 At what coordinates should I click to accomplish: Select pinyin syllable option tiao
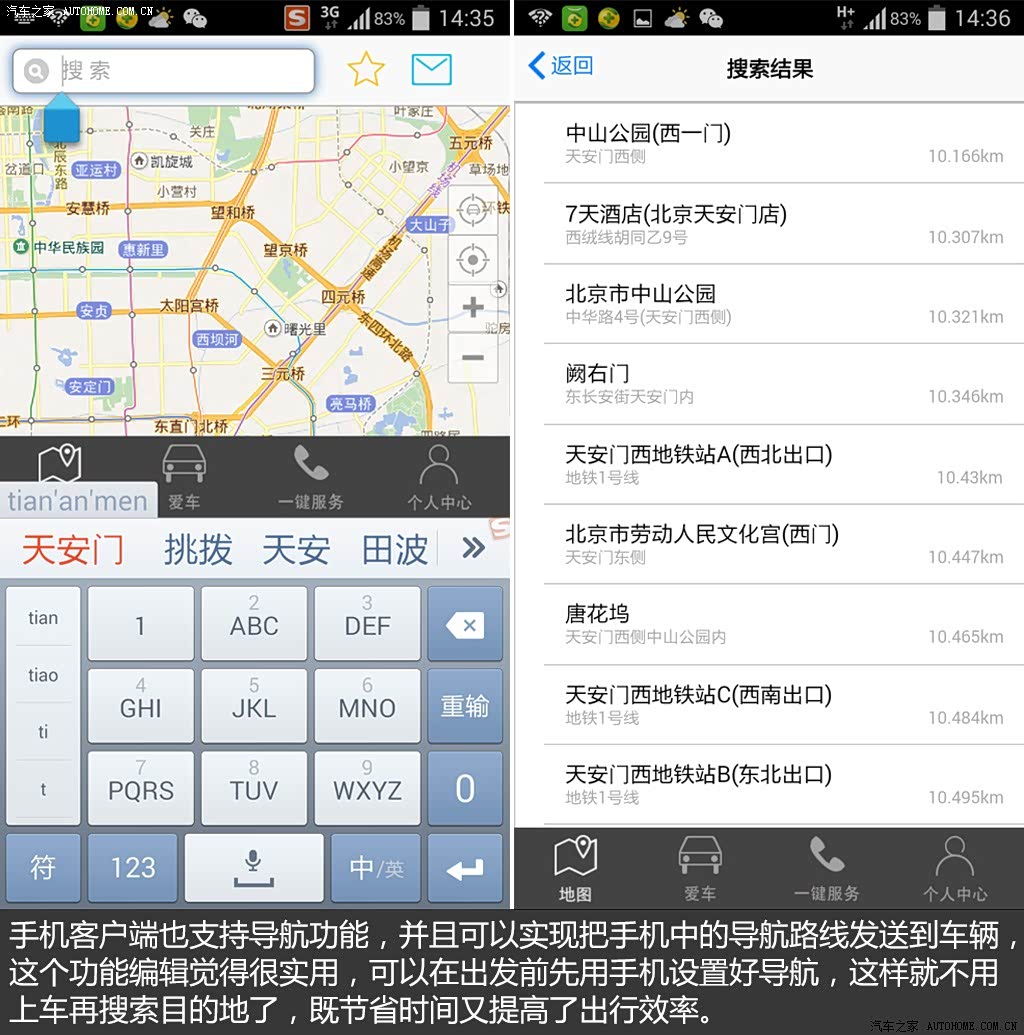(x=43, y=675)
